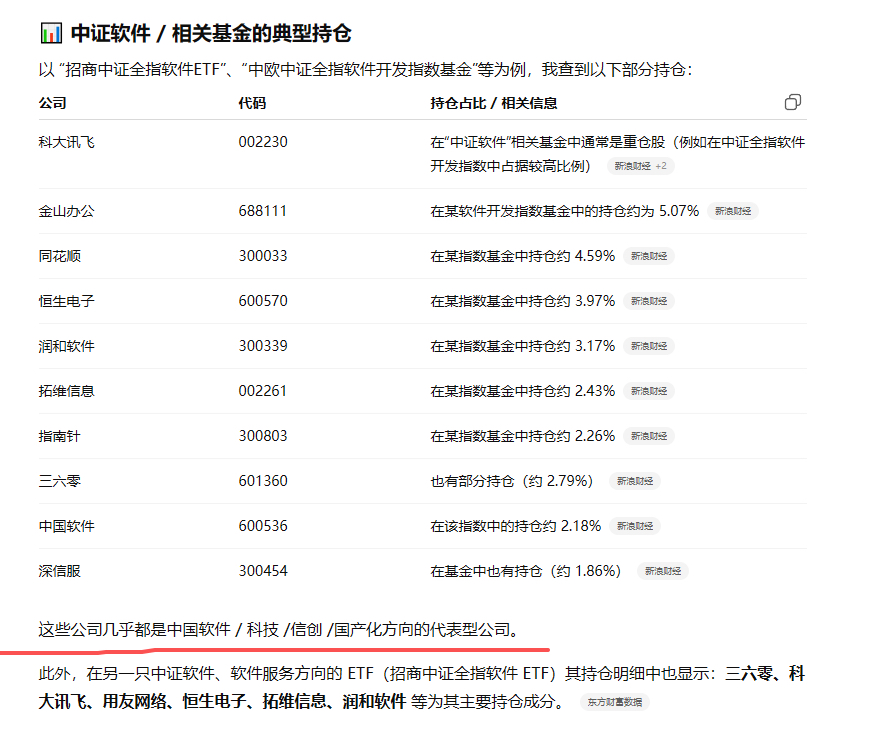This screenshot has height=741, width=885.
Task: Select the stock code 300803
Action: (x=263, y=436)
